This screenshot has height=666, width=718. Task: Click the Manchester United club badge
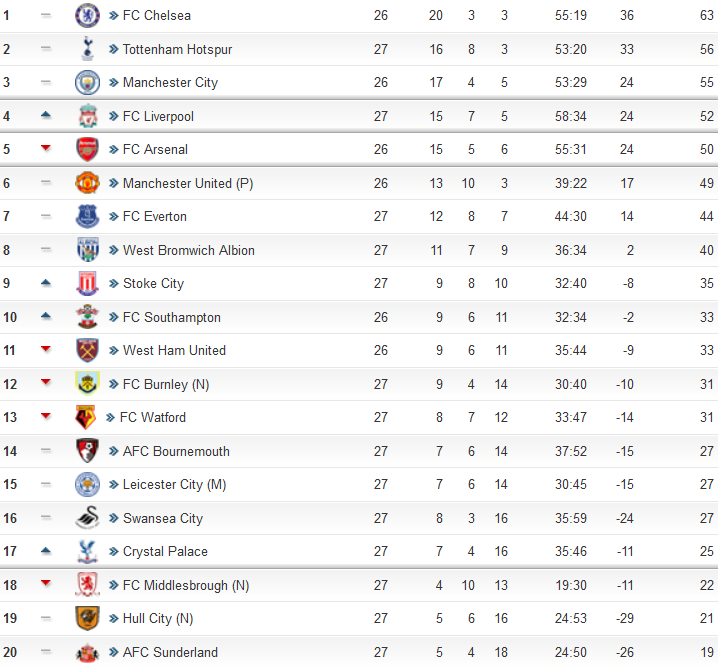coord(87,183)
